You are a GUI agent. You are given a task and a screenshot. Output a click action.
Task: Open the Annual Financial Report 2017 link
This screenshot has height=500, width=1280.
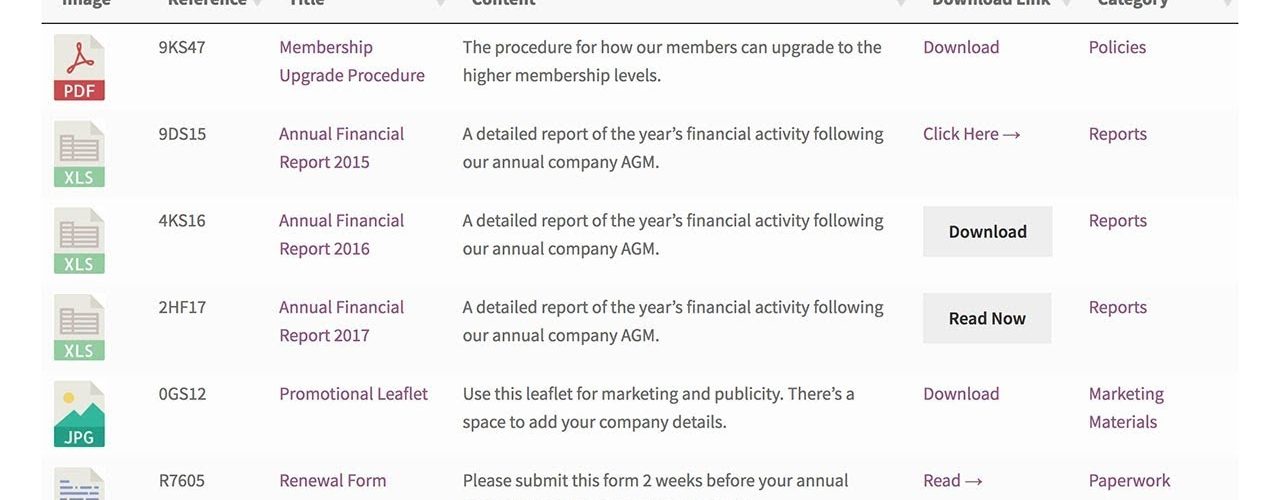coord(342,321)
